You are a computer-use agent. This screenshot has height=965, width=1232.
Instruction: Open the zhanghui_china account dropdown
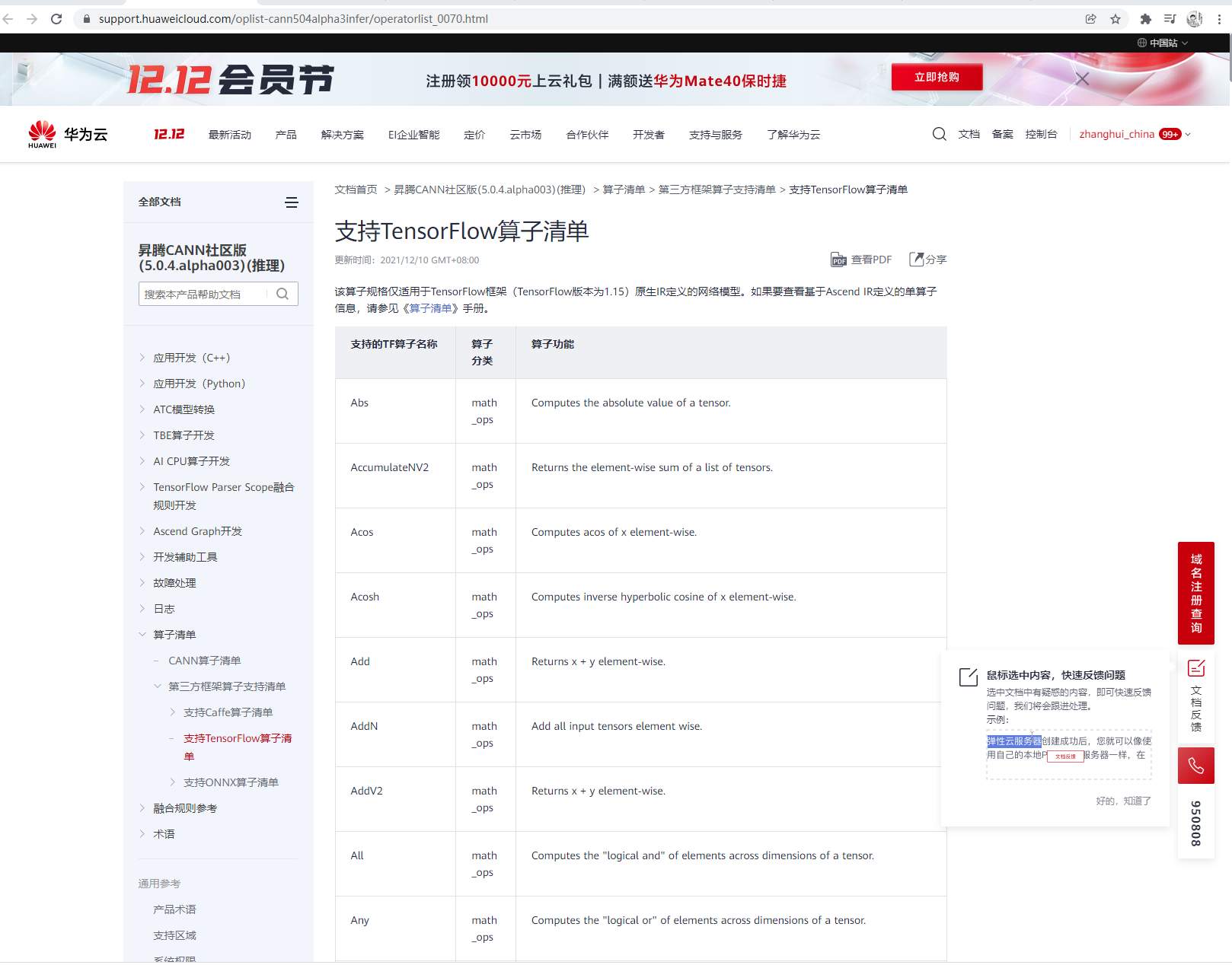point(1135,135)
